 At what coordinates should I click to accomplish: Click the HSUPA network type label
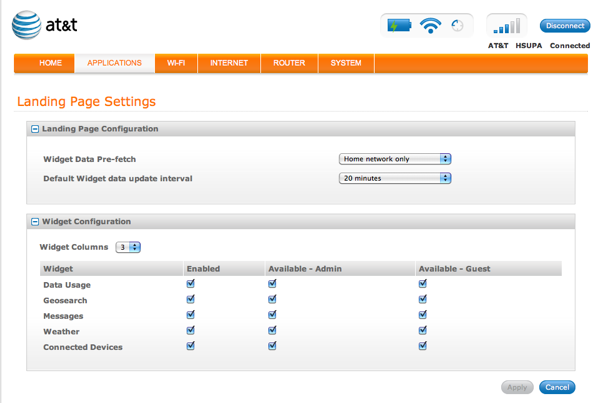coord(529,46)
